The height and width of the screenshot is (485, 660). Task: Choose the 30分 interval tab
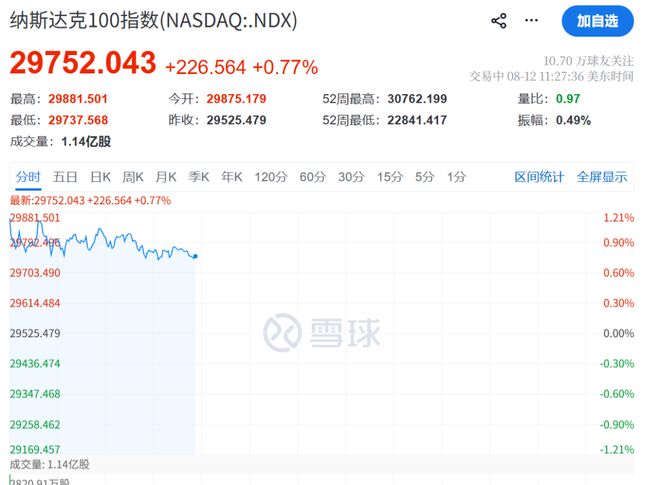tap(351, 177)
